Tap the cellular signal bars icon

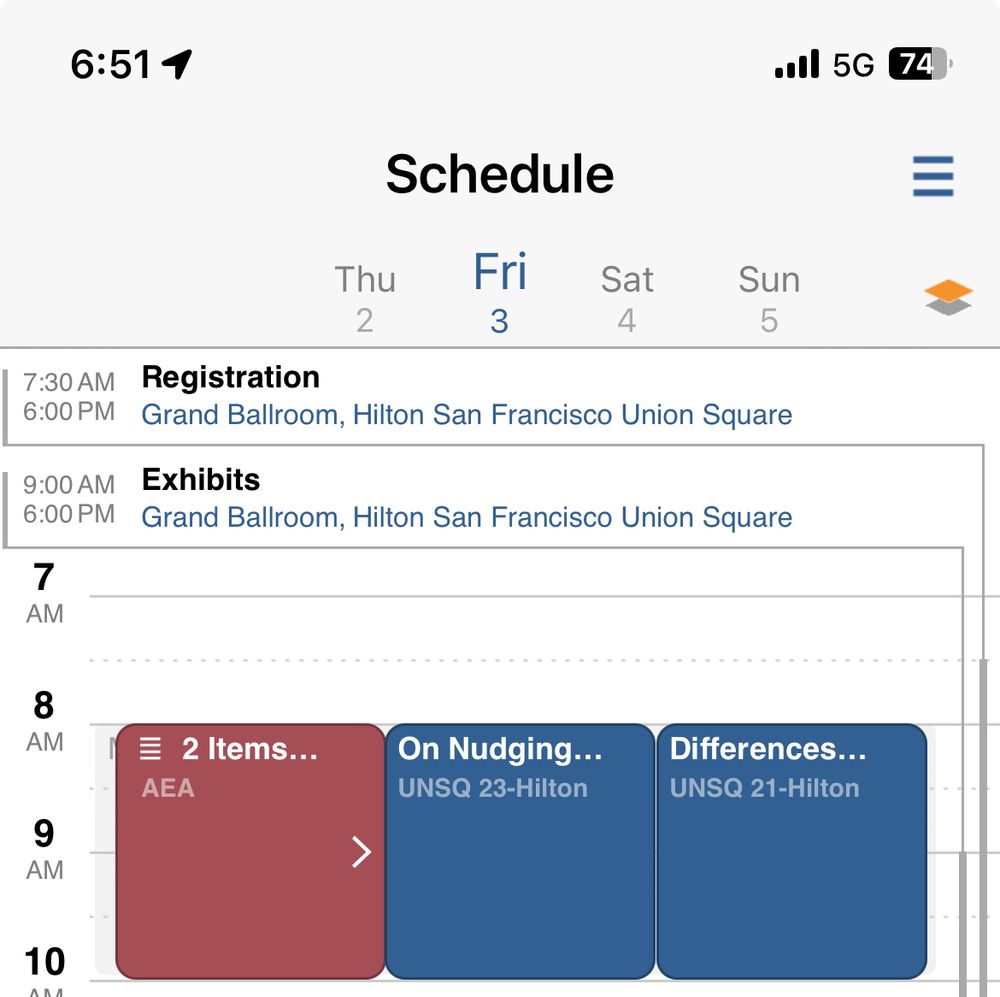click(x=795, y=63)
